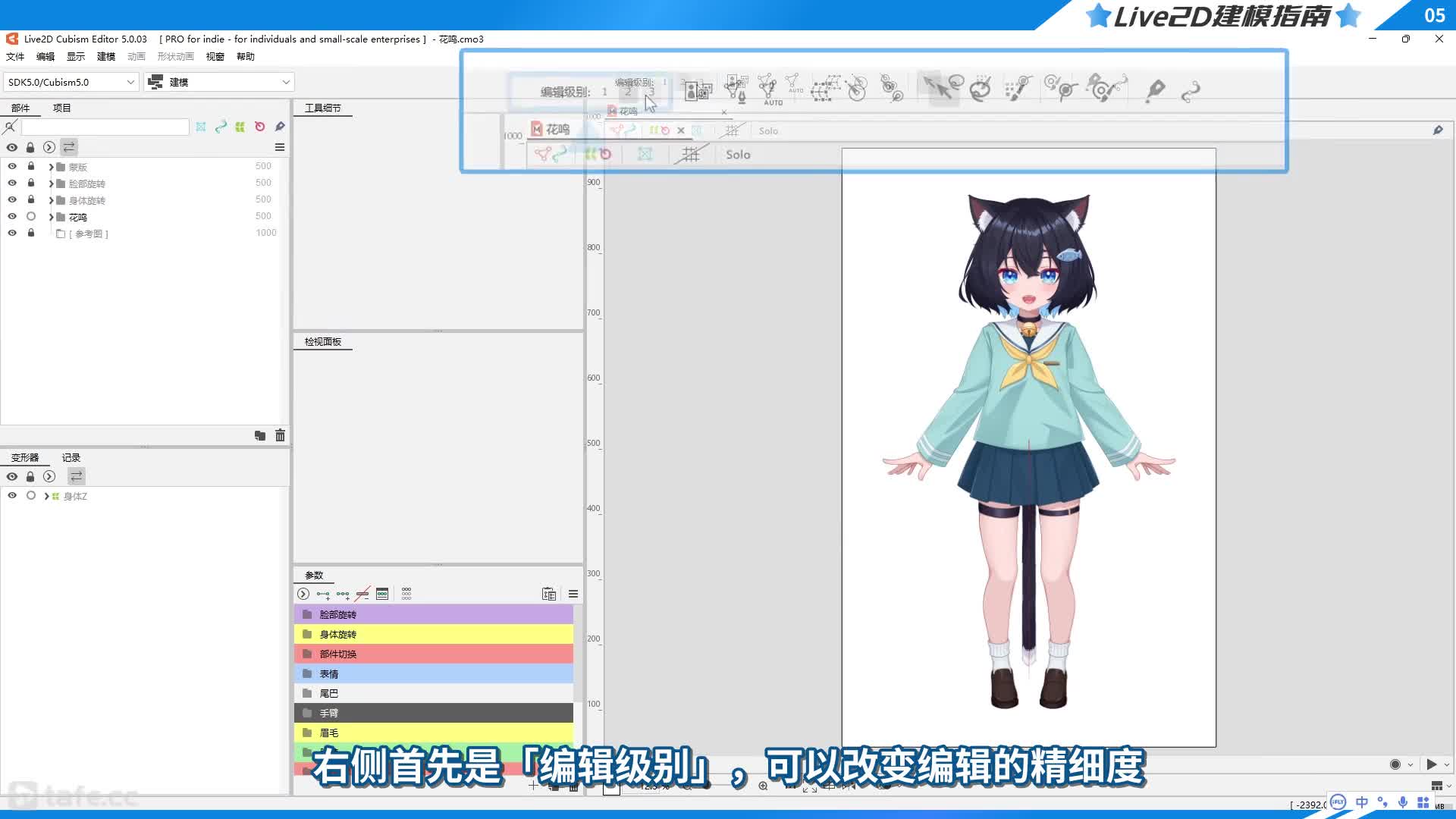Open the 编辑 menu
Viewport: 1456px width, 819px height.
click(x=45, y=57)
